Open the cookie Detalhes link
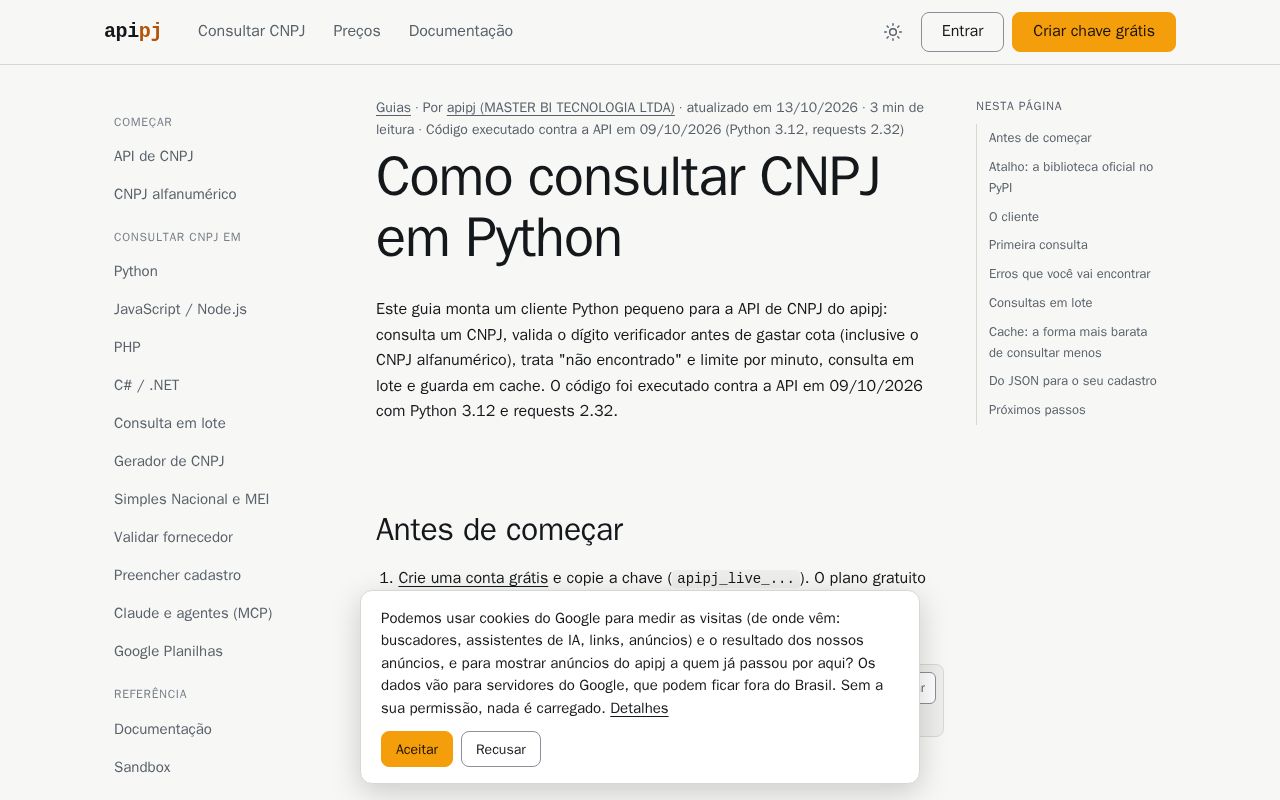 tap(639, 708)
